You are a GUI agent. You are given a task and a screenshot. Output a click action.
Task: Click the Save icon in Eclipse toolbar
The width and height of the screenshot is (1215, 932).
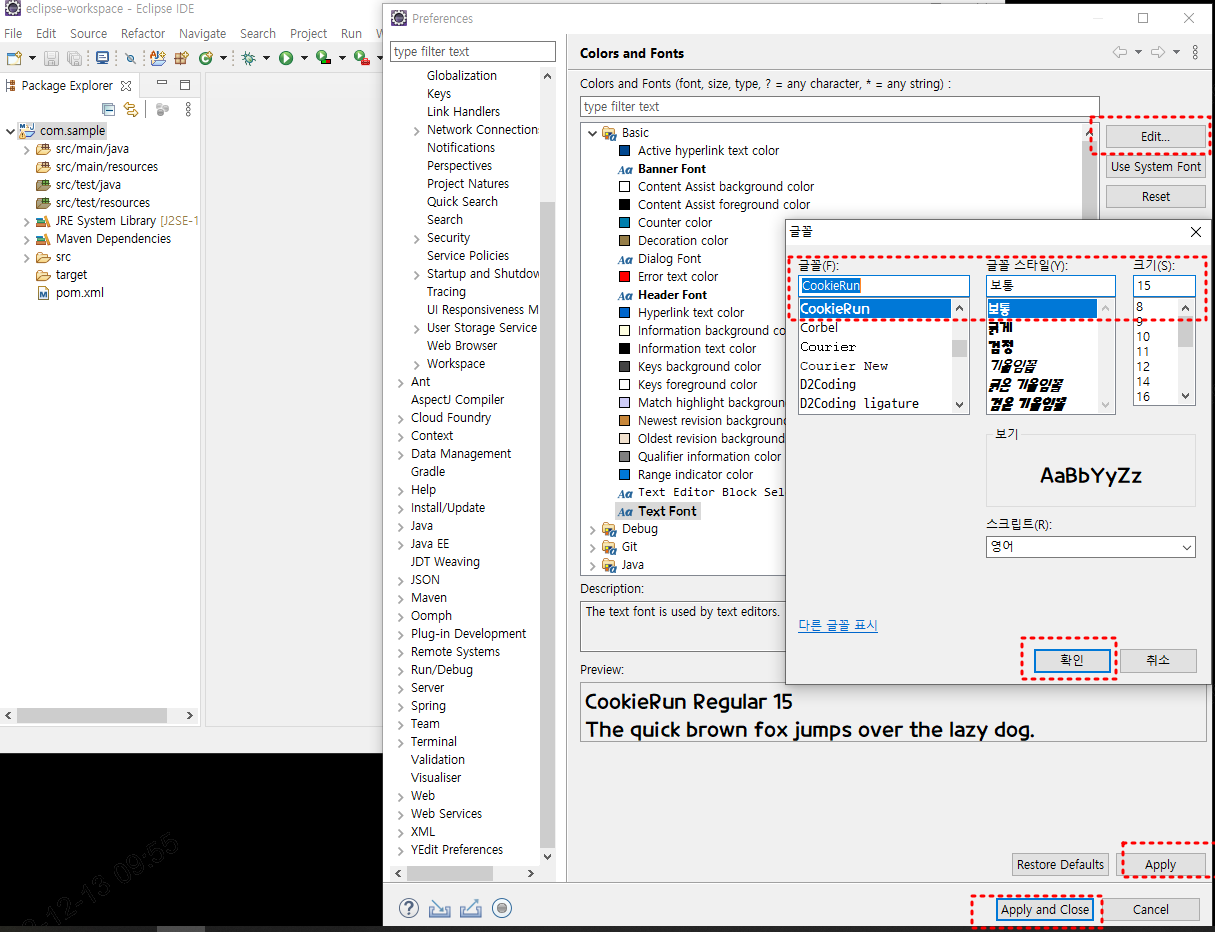51,58
